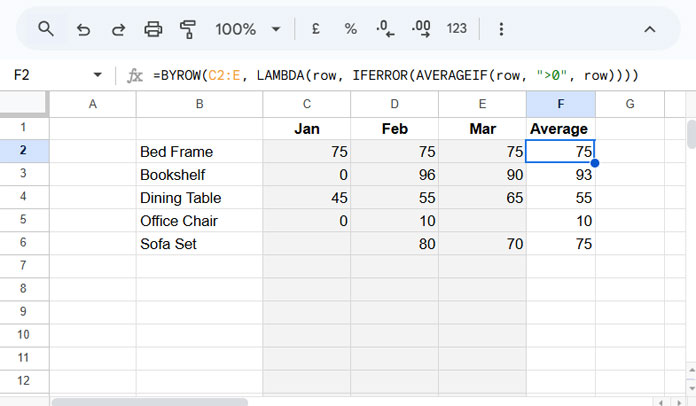This screenshot has height=406, width=696.
Task: Click the Bookshelf cell
Action: coord(199,174)
